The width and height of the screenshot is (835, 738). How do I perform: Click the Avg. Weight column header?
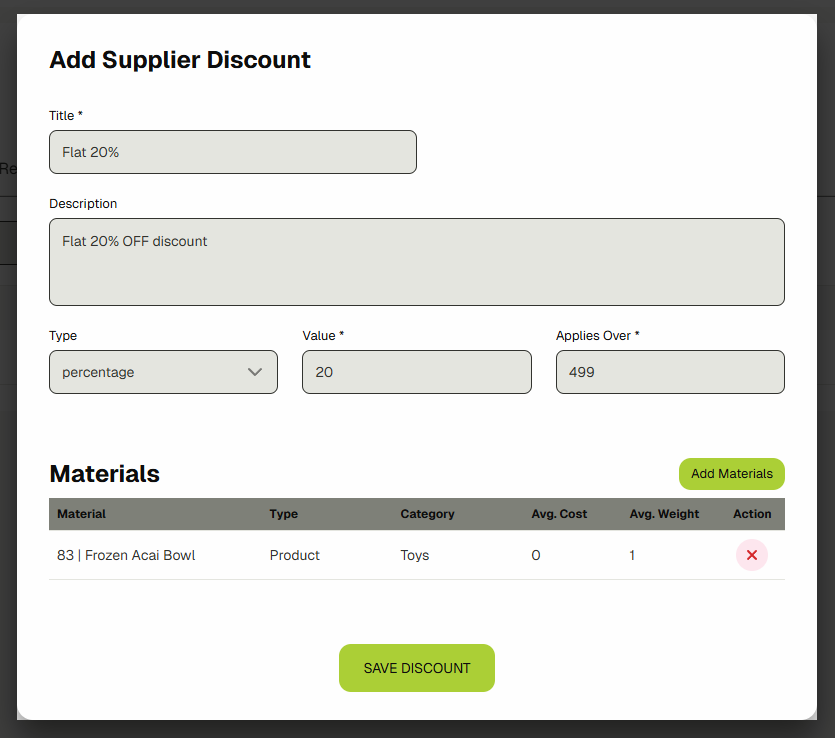(662, 514)
